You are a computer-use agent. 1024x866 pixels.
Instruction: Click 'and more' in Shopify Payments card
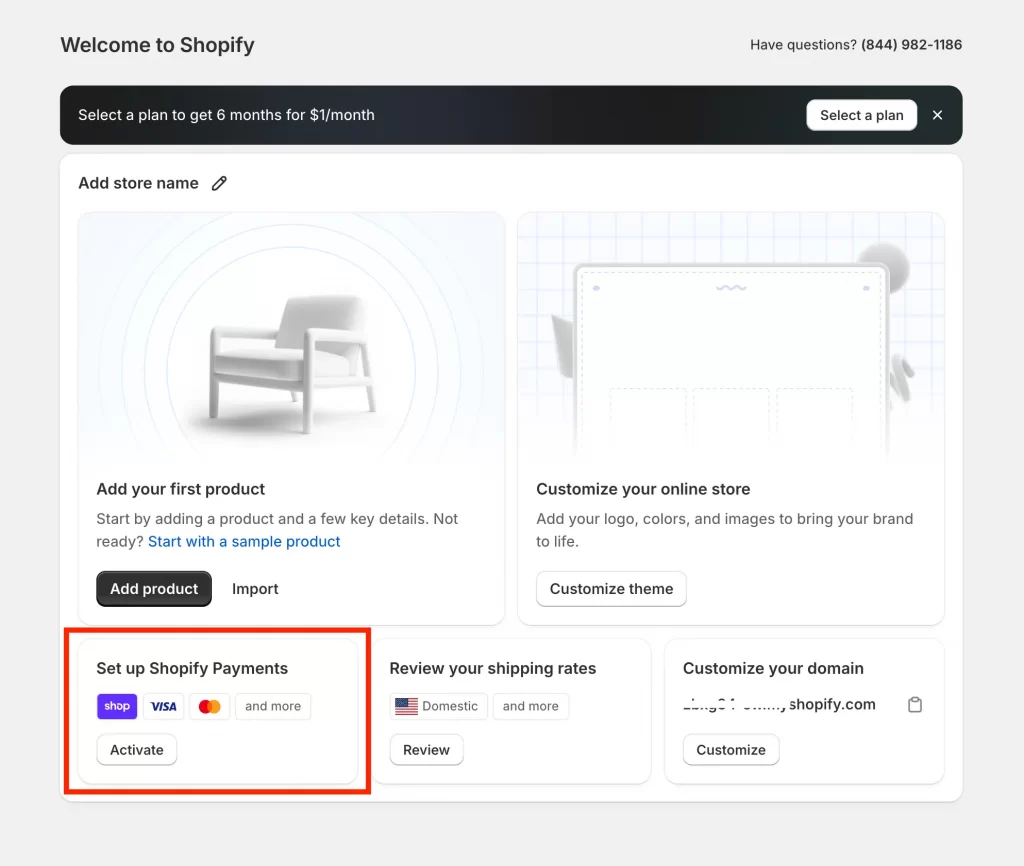tap(273, 706)
